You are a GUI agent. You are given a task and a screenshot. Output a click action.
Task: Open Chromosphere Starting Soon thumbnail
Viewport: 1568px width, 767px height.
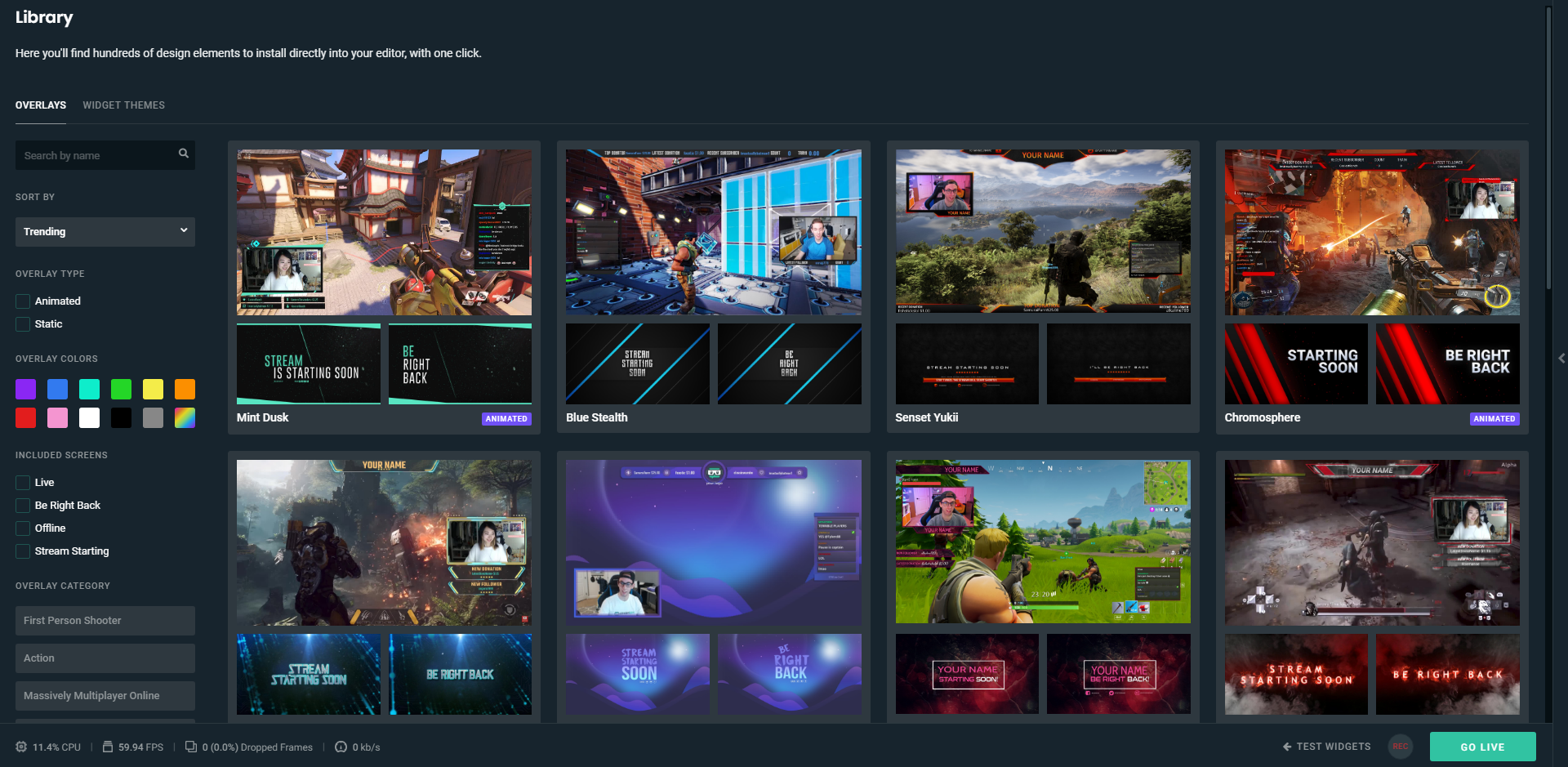1296,364
